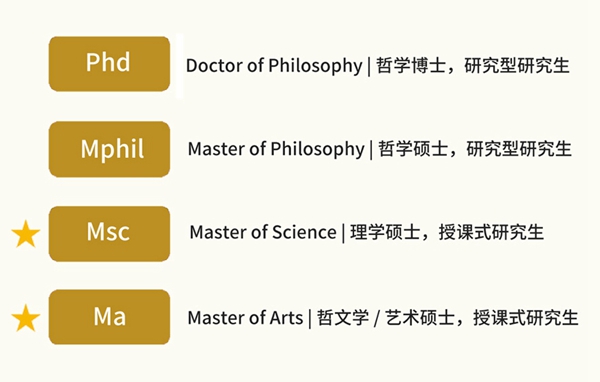Select the Ma gold label box
The width and height of the screenshot is (600, 382).
[109, 317]
